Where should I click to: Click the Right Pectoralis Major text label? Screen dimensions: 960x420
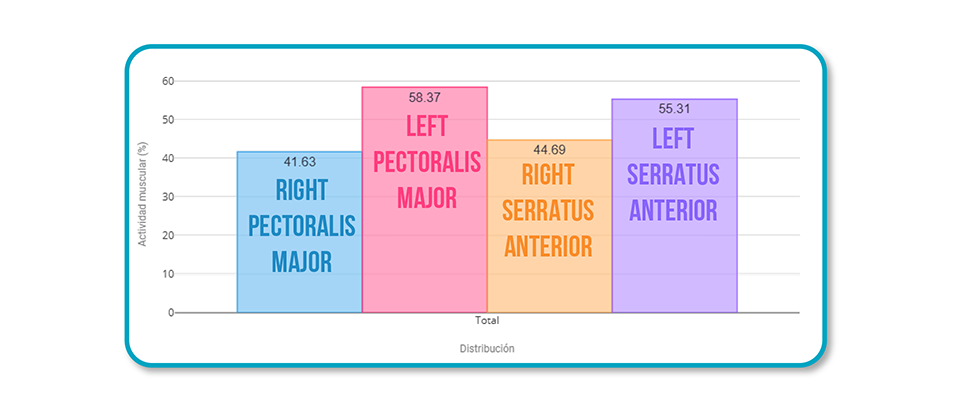click(301, 227)
